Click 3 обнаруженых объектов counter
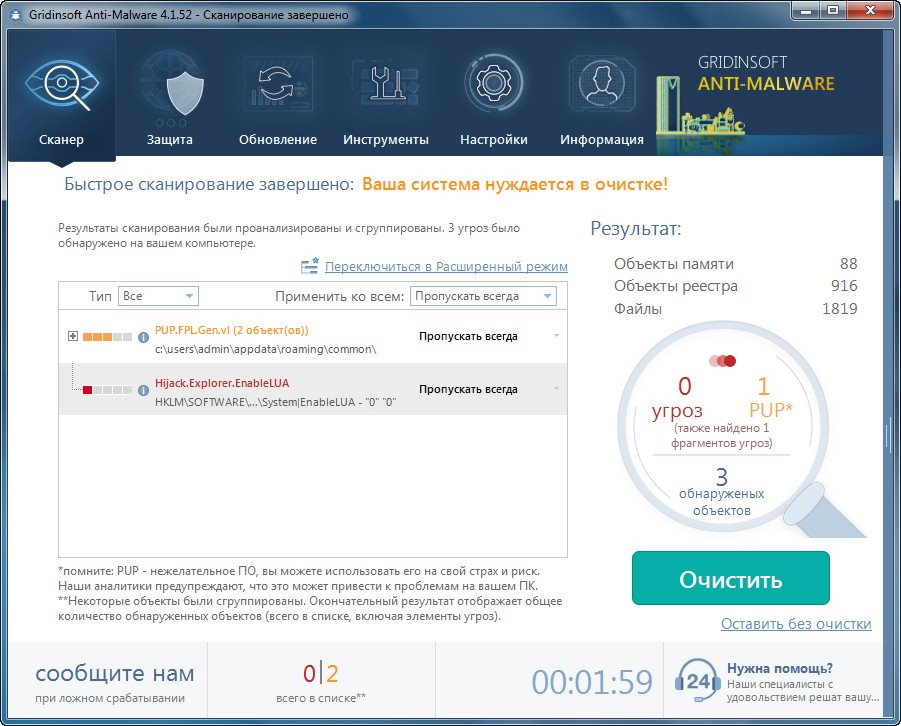Viewport: 901px width, 726px height. pos(722,491)
